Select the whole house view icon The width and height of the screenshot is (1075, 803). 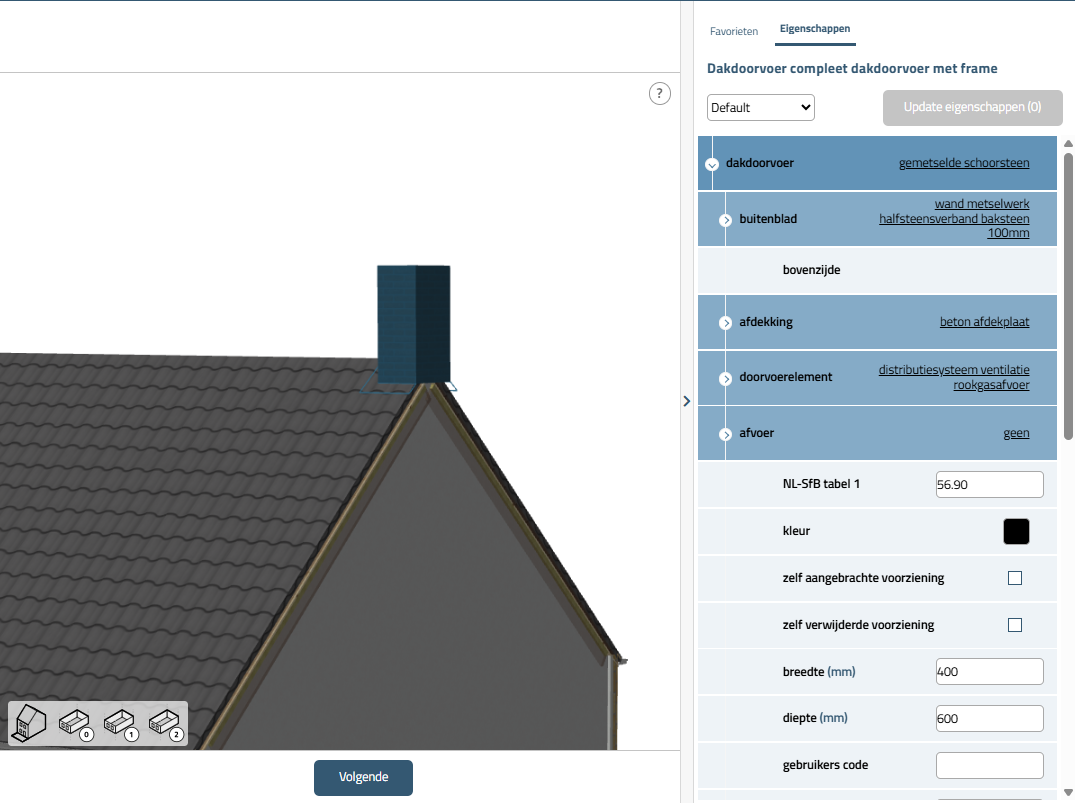(x=29, y=722)
